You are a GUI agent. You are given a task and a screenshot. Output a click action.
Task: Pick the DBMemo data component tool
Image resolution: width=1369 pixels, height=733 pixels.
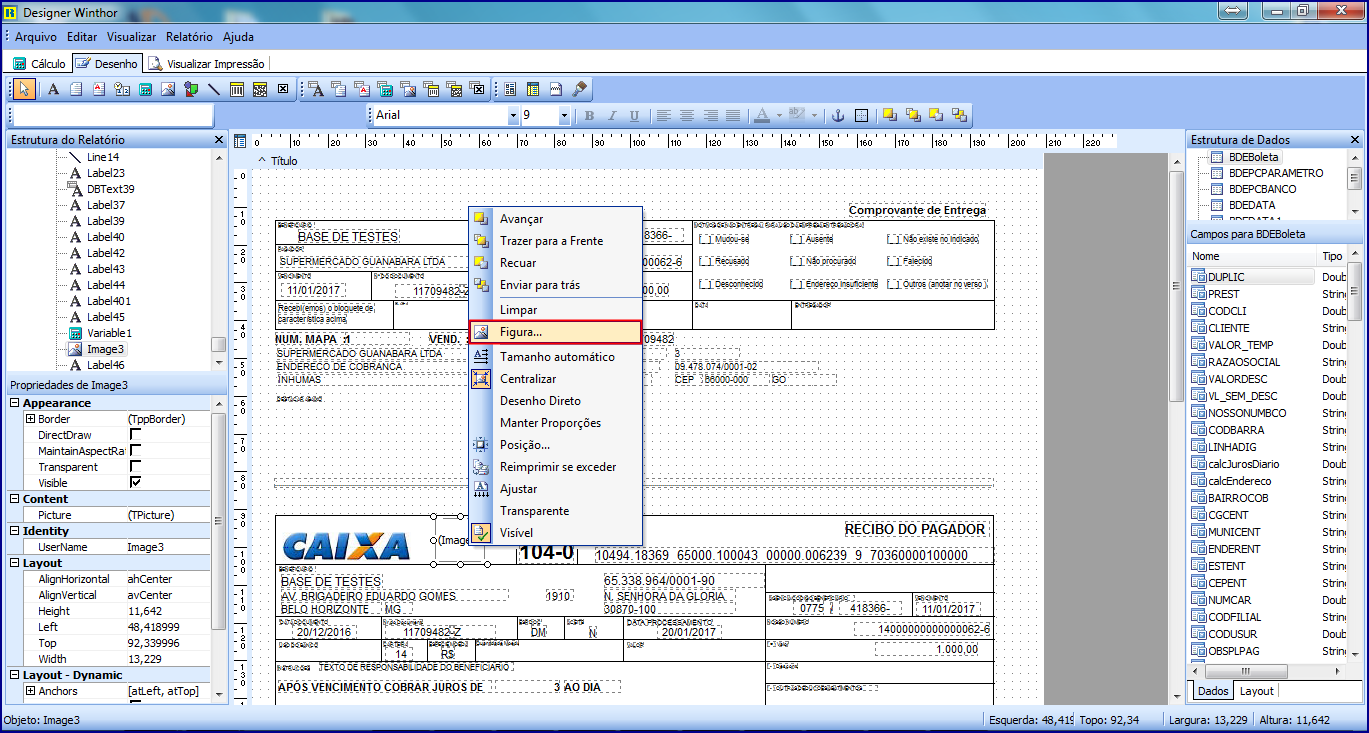[339, 89]
